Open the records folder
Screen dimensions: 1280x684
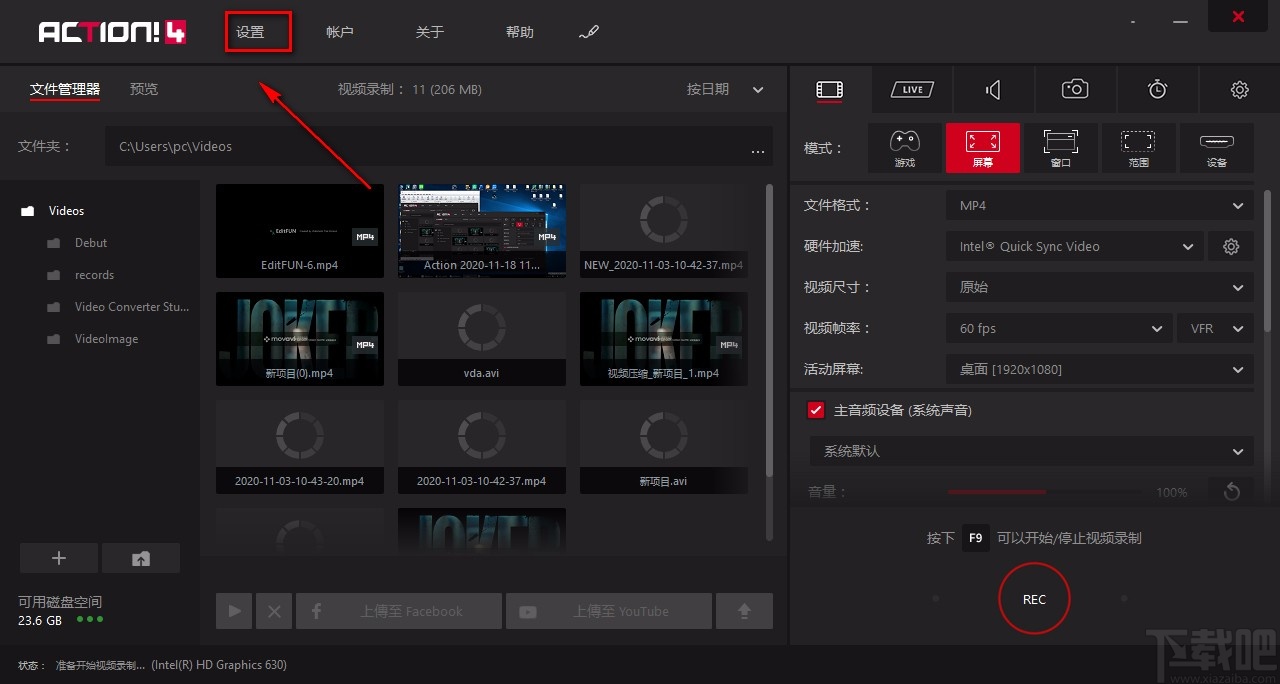pyautogui.click(x=94, y=275)
